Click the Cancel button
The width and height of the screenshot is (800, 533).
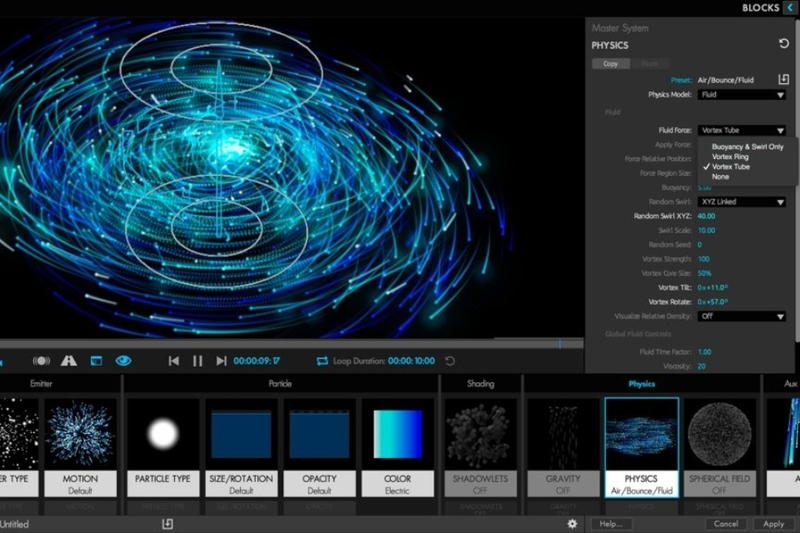tap(726, 524)
